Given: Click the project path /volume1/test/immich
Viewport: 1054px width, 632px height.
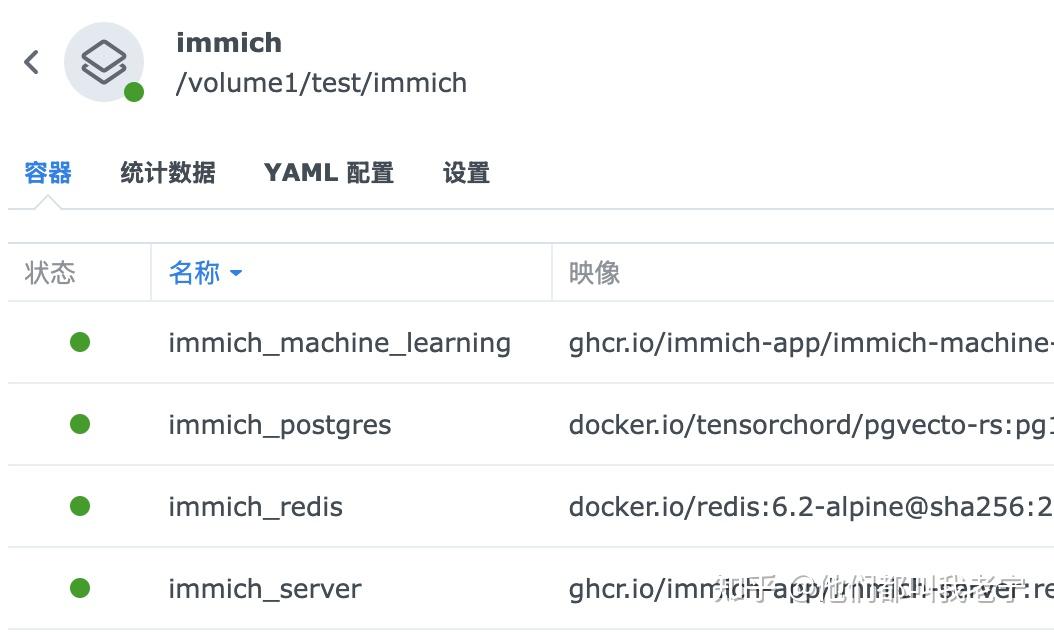Looking at the screenshot, I should click(321, 83).
